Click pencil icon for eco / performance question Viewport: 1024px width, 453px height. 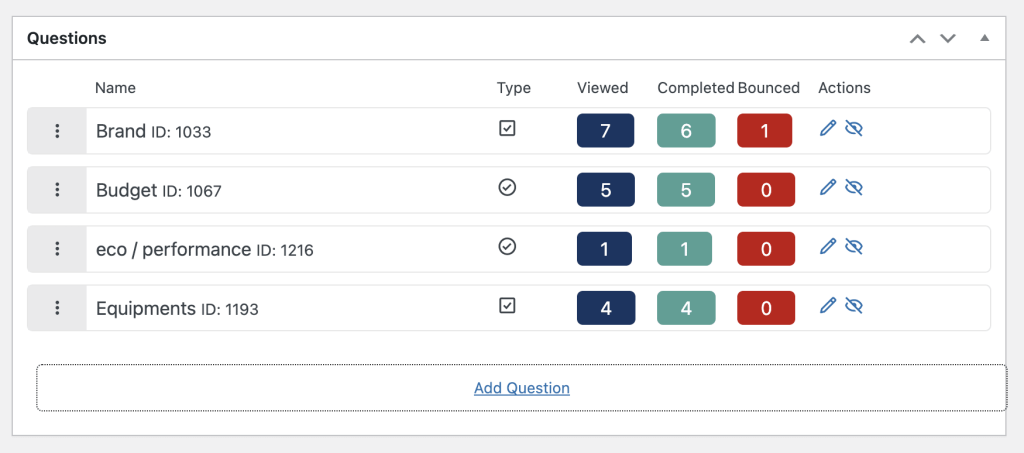[x=827, y=246]
